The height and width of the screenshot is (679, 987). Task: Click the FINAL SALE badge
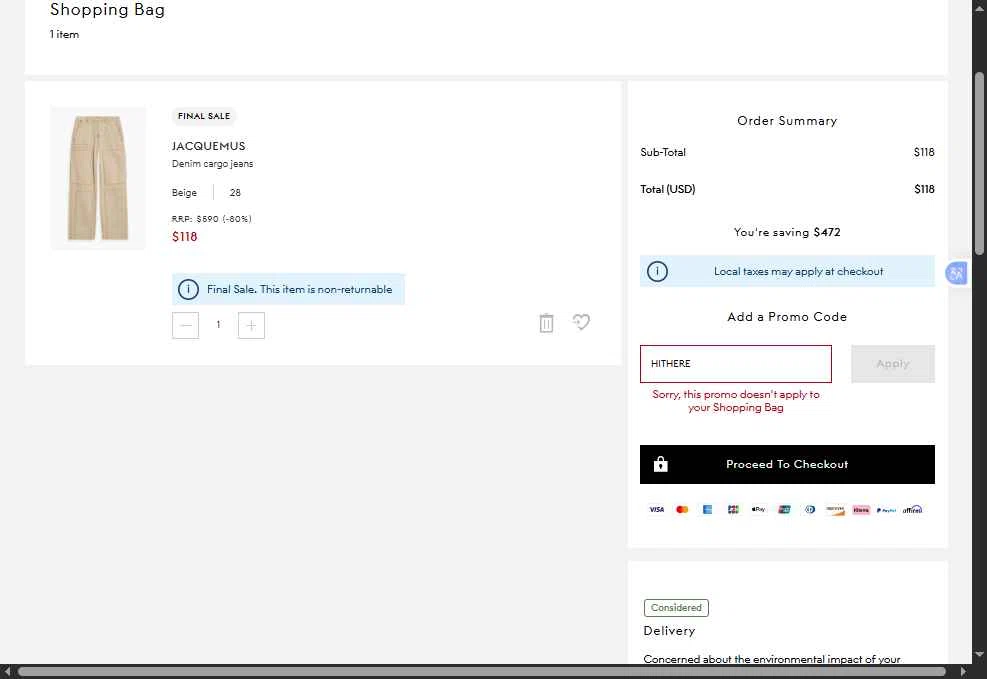click(x=204, y=116)
